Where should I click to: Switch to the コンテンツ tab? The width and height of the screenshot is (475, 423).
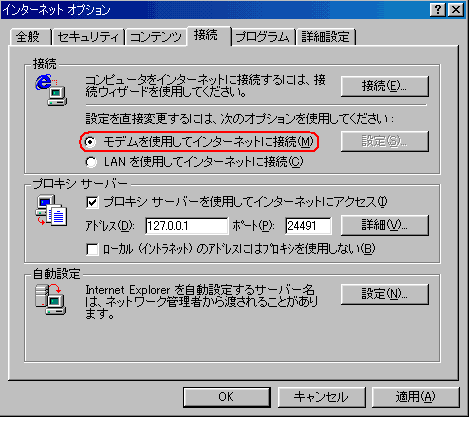tap(156, 37)
